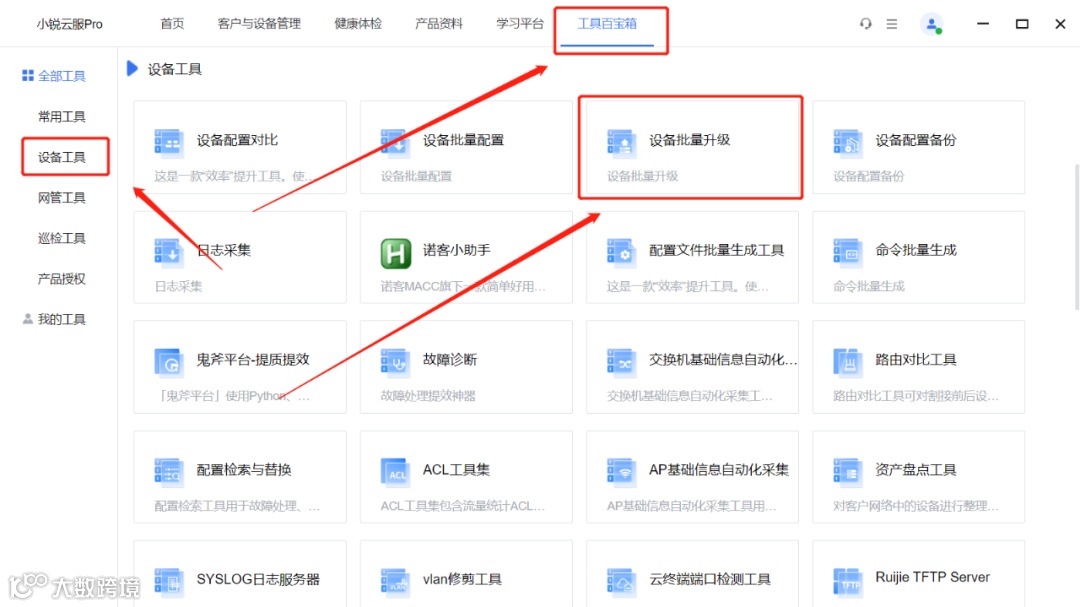Click the 全部工具 grid icon

tap(28, 76)
